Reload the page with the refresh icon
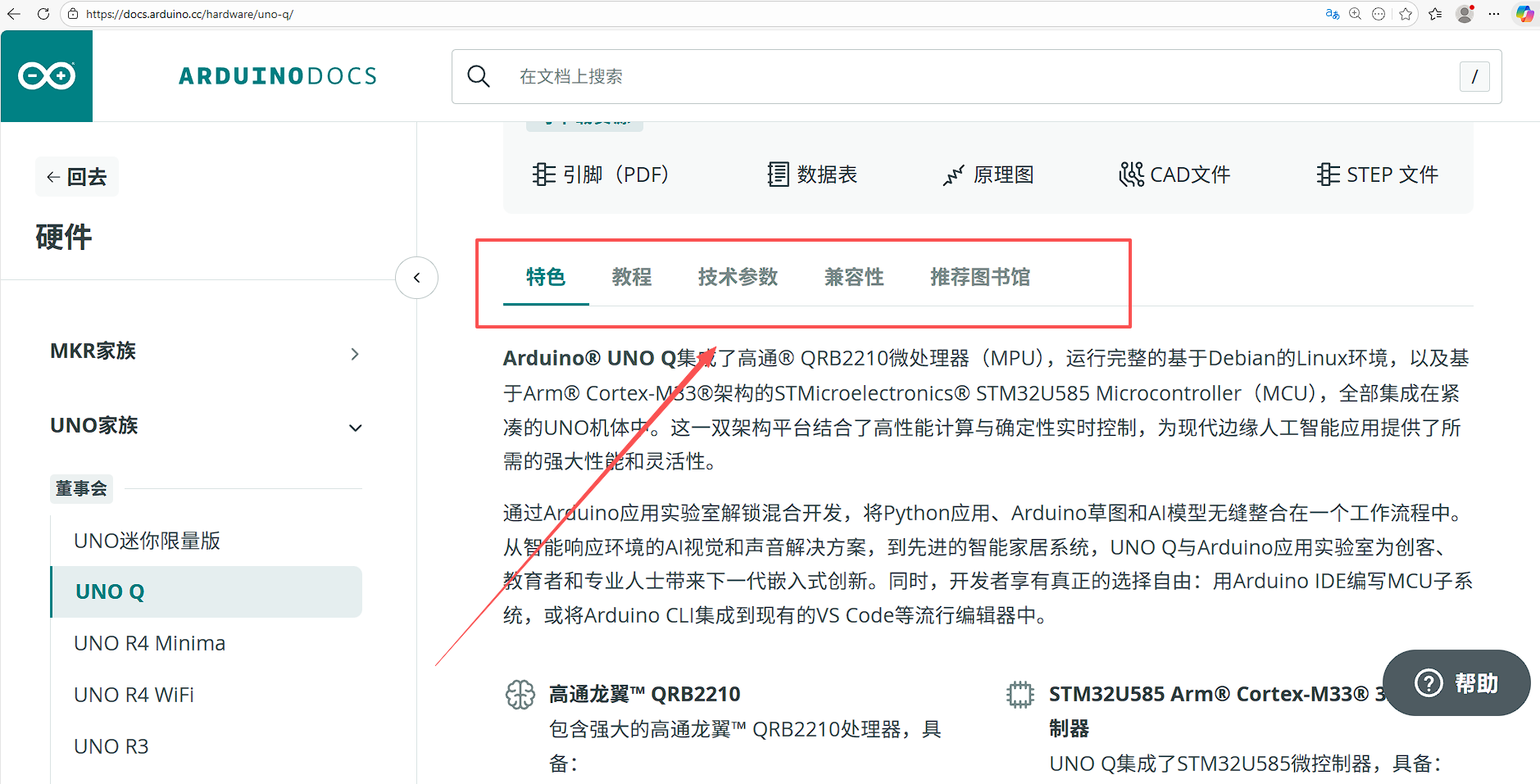Viewport: 1540px width, 784px height. (43, 14)
